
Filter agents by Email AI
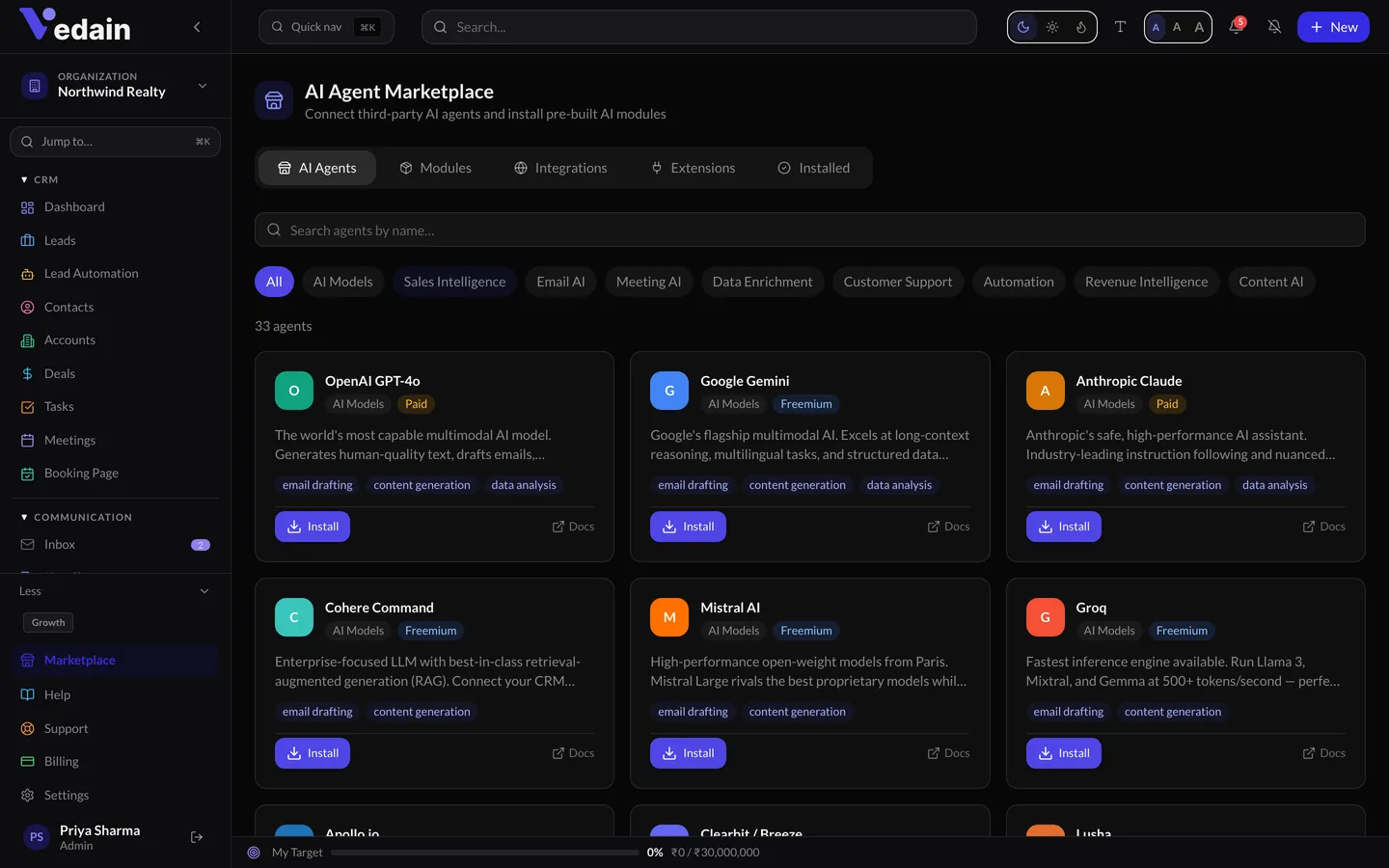pos(560,282)
